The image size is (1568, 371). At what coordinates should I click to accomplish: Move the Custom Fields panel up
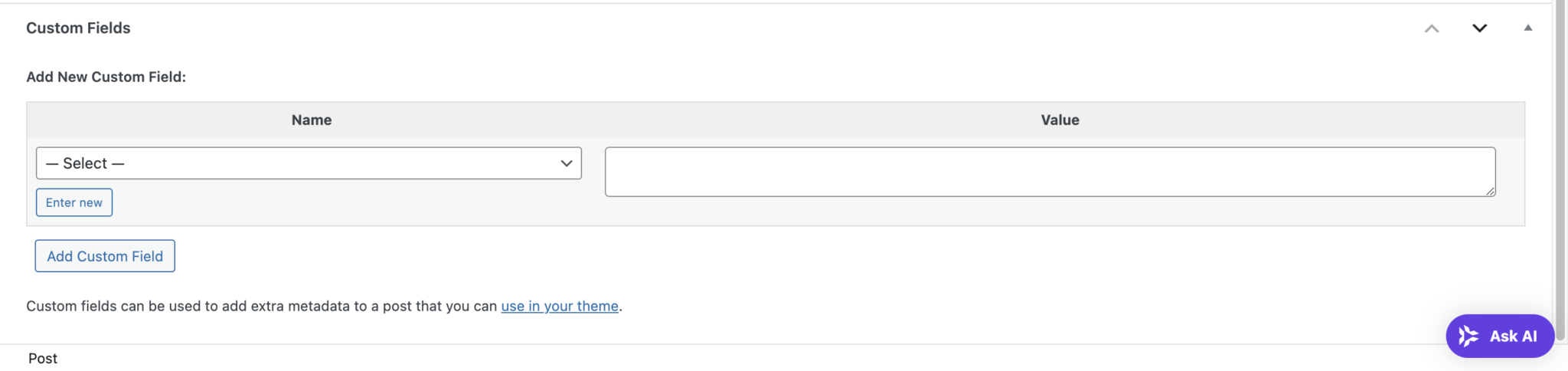[x=1431, y=28]
